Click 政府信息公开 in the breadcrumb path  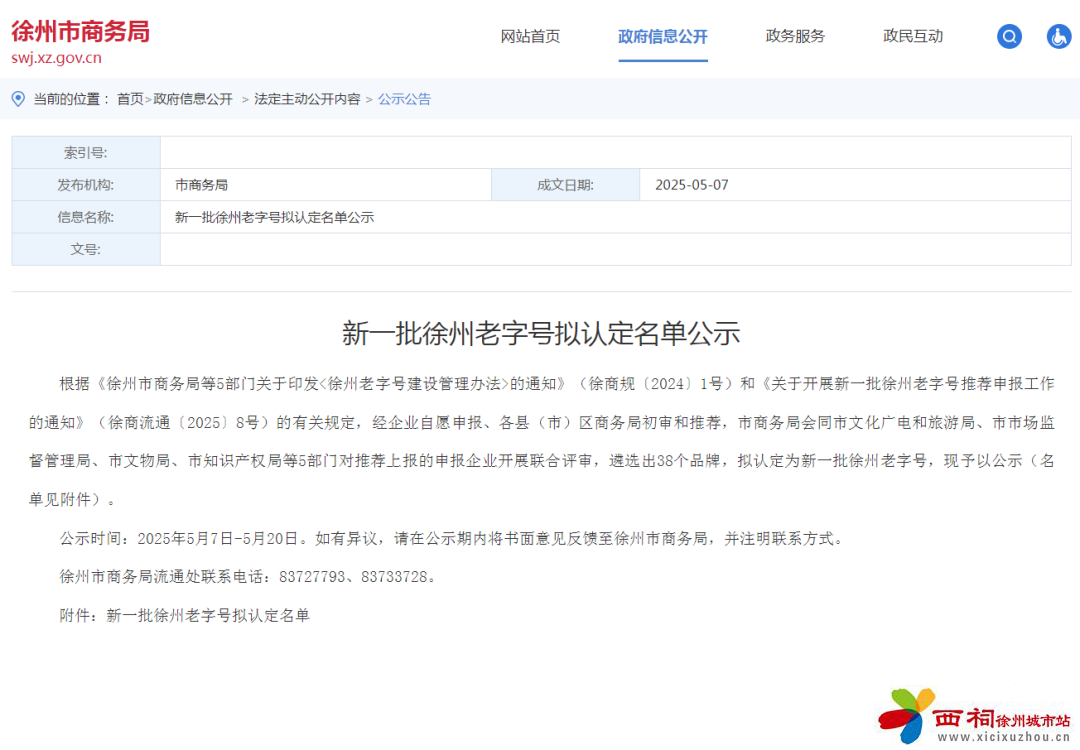[x=193, y=99]
